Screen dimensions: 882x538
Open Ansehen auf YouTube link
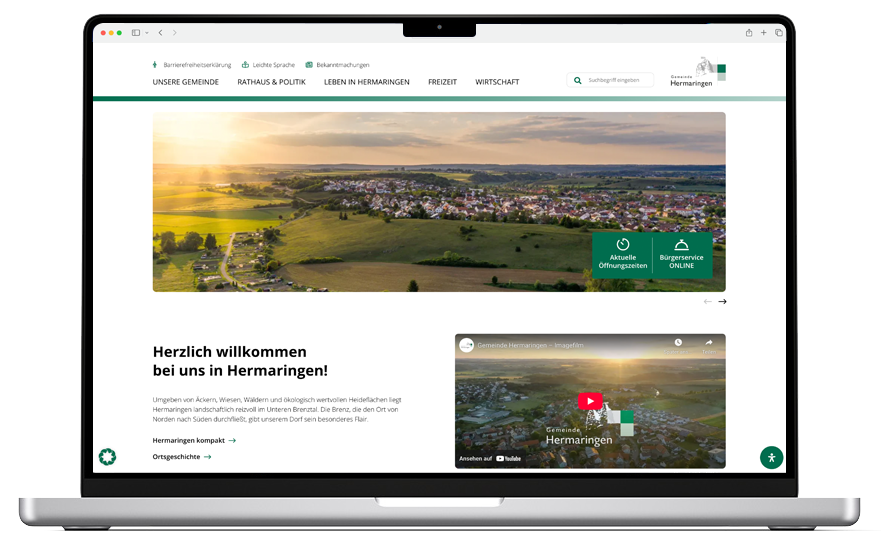coord(490,459)
